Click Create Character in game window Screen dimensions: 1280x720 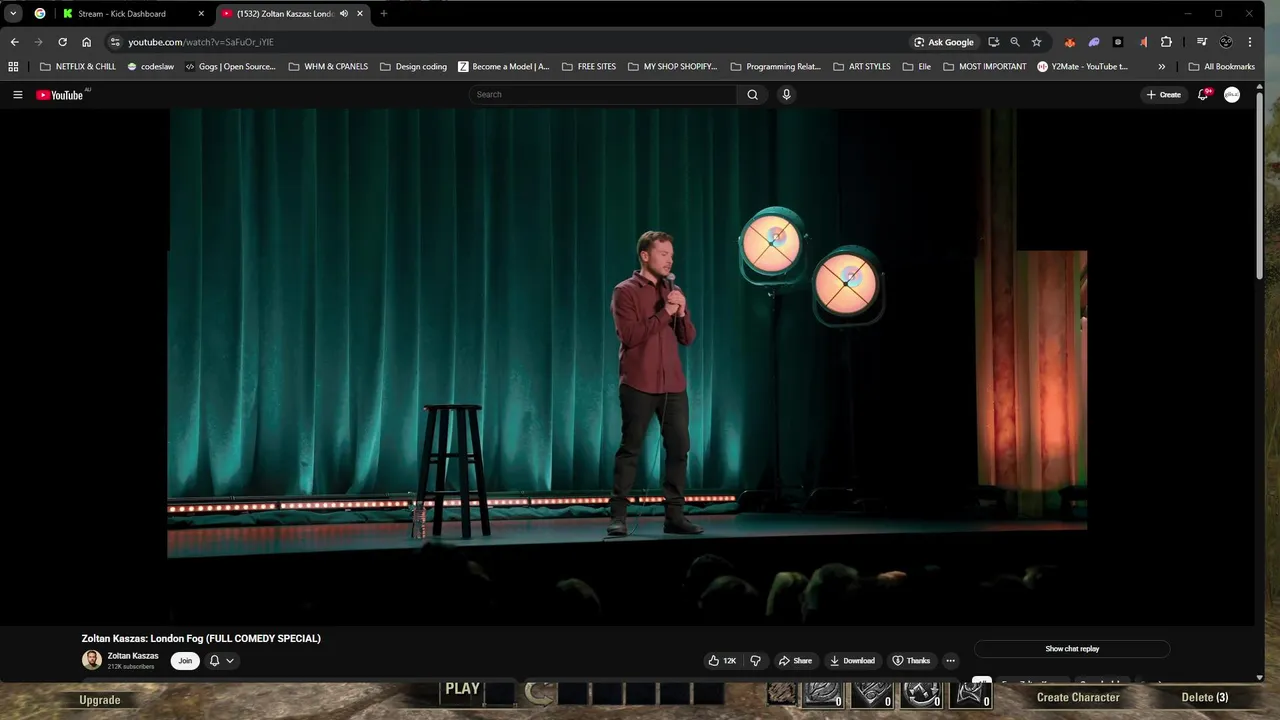coord(1078,697)
